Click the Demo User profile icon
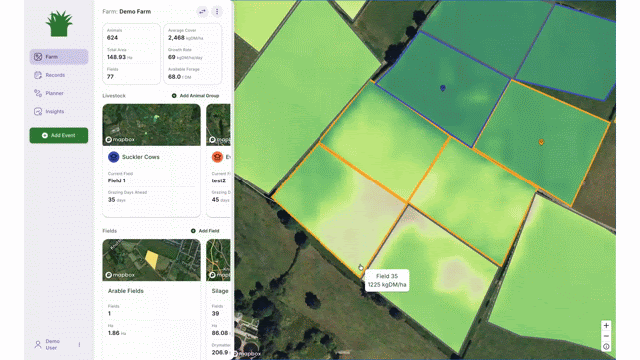Screen dimensions: 640x360 pos(38,344)
